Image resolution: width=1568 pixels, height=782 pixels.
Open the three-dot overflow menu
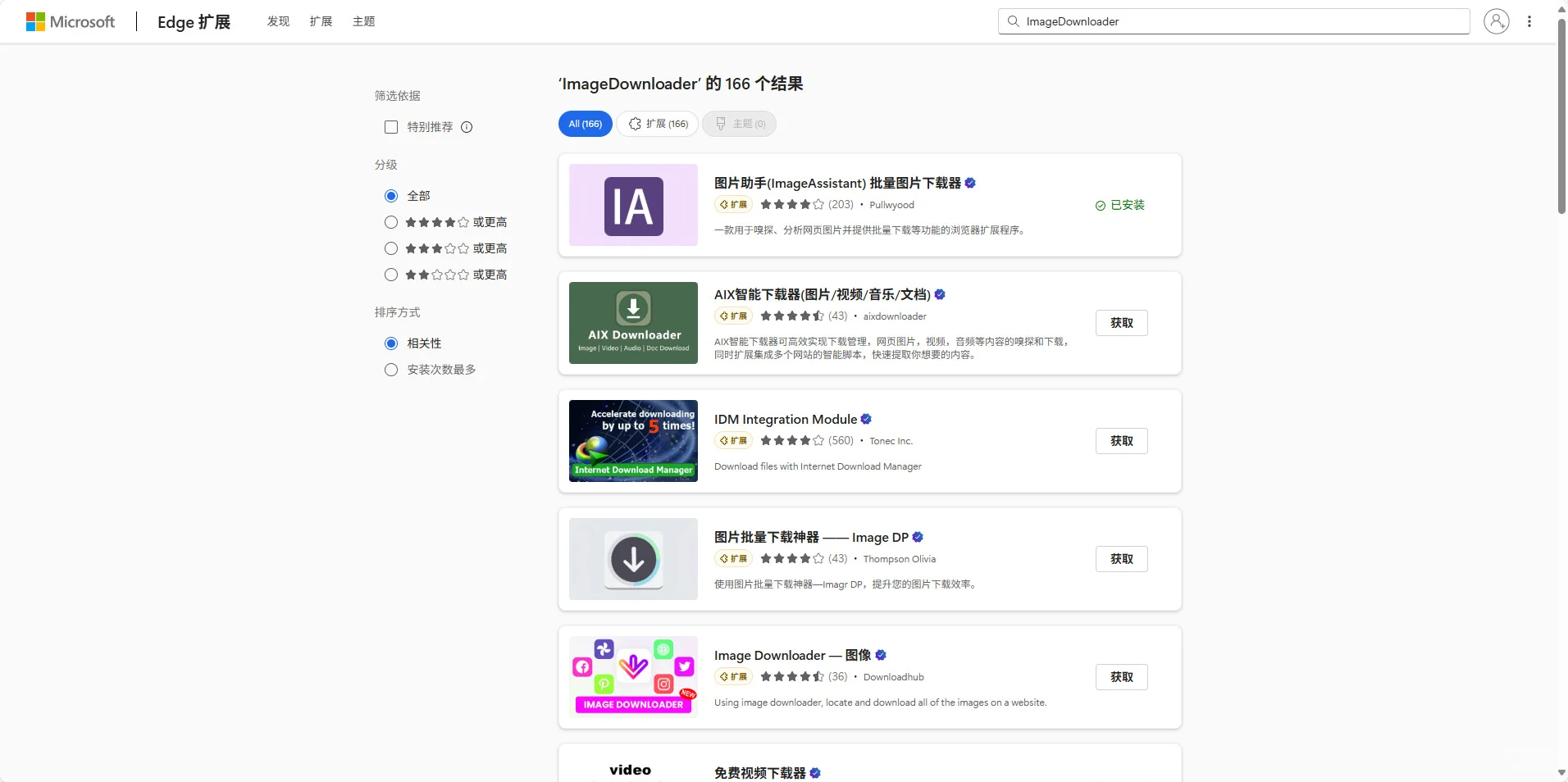pyautogui.click(x=1529, y=21)
